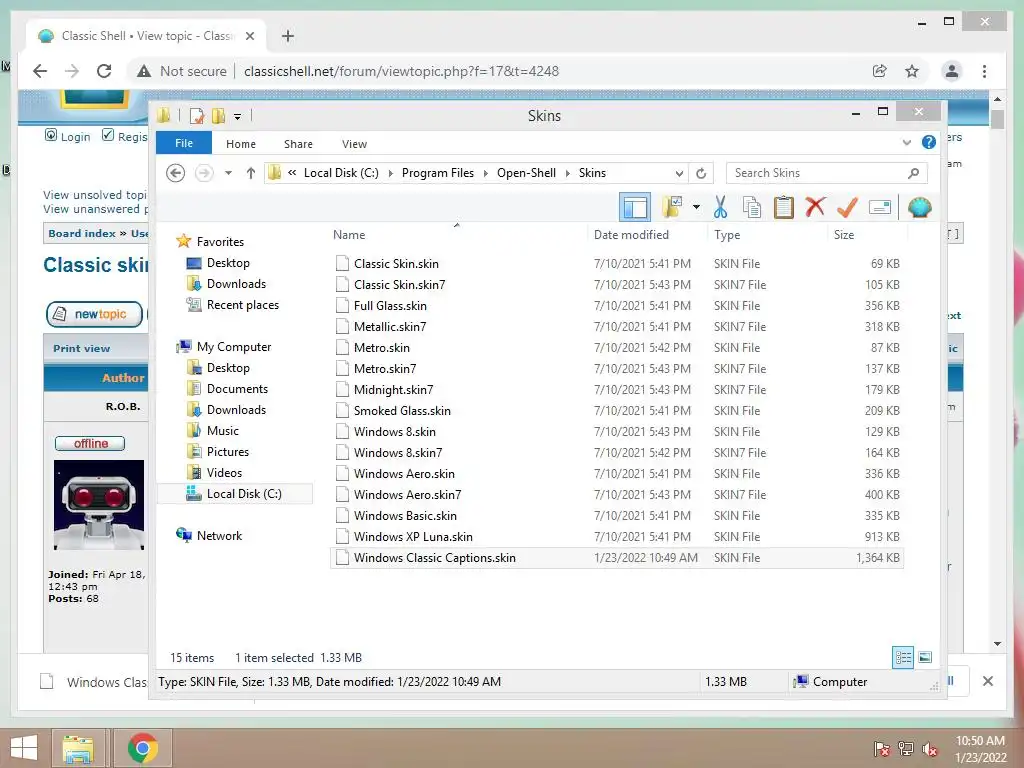Click quick access New folder icon in title bar

(x=218, y=116)
